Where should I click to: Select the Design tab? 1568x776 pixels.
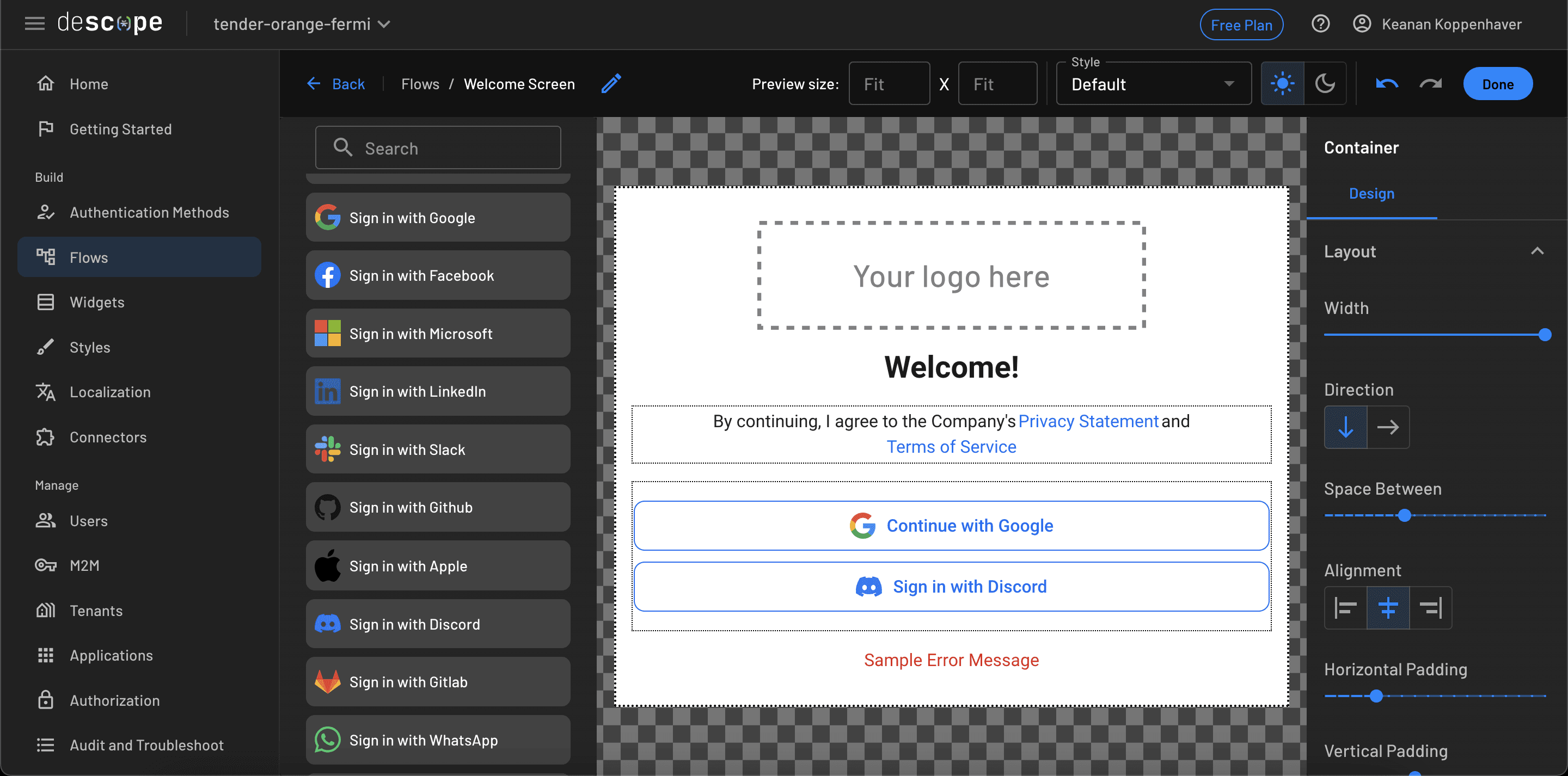tap(1371, 194)
